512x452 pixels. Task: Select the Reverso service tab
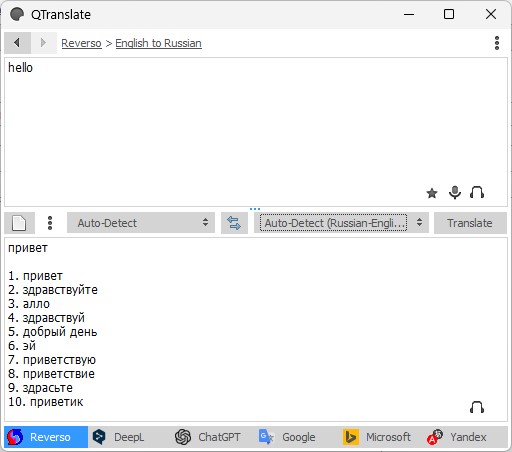[46, 437]
